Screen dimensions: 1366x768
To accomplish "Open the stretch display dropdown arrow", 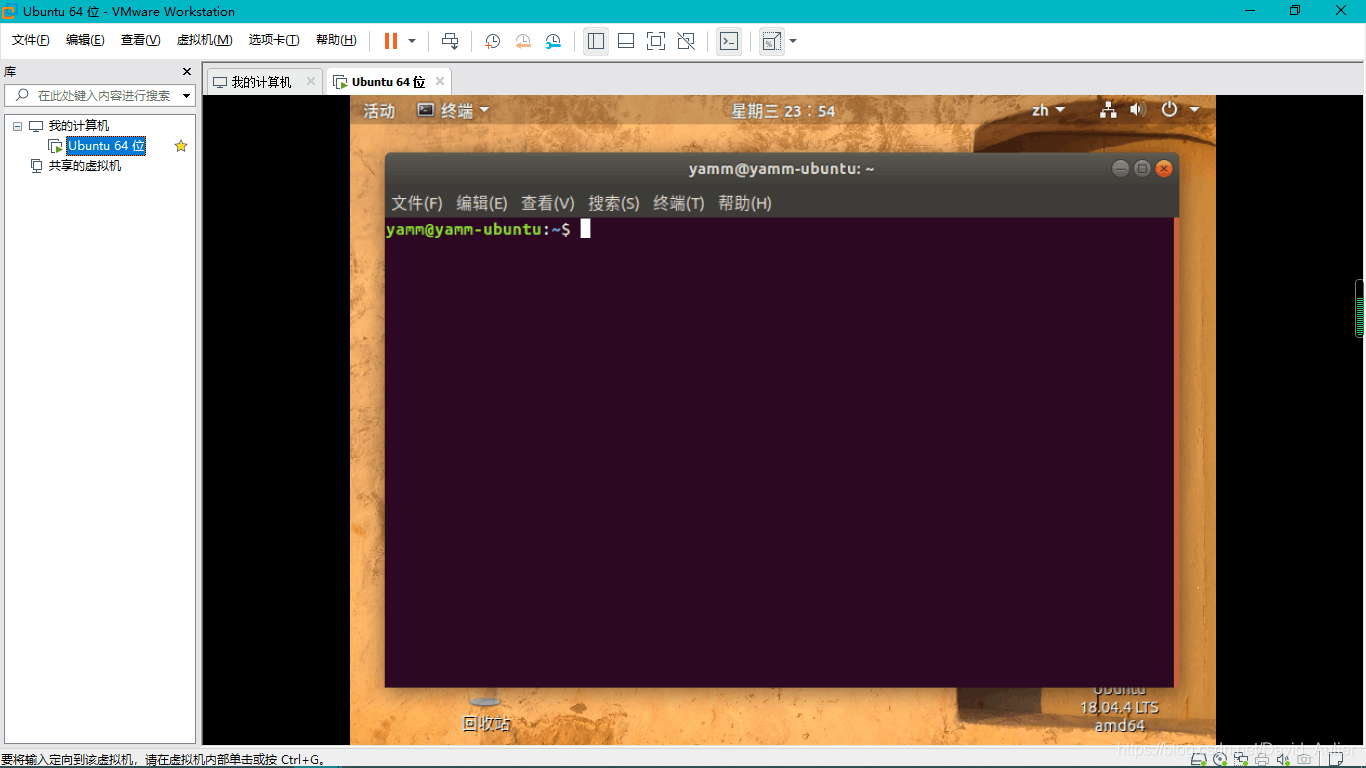I will tap(793, 41).
